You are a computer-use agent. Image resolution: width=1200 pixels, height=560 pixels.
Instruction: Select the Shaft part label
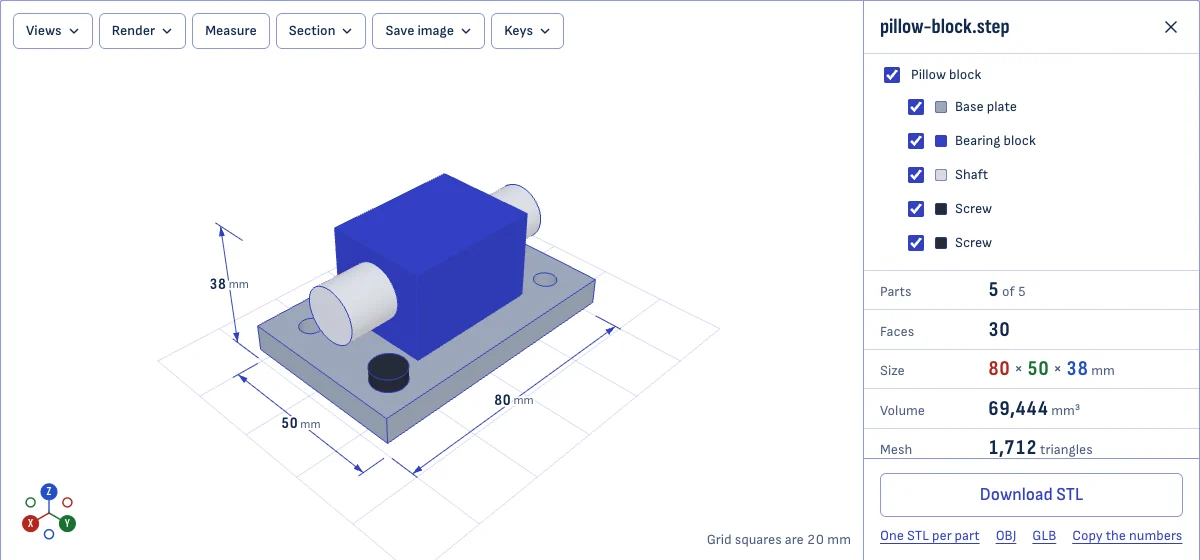click(971, 175)
